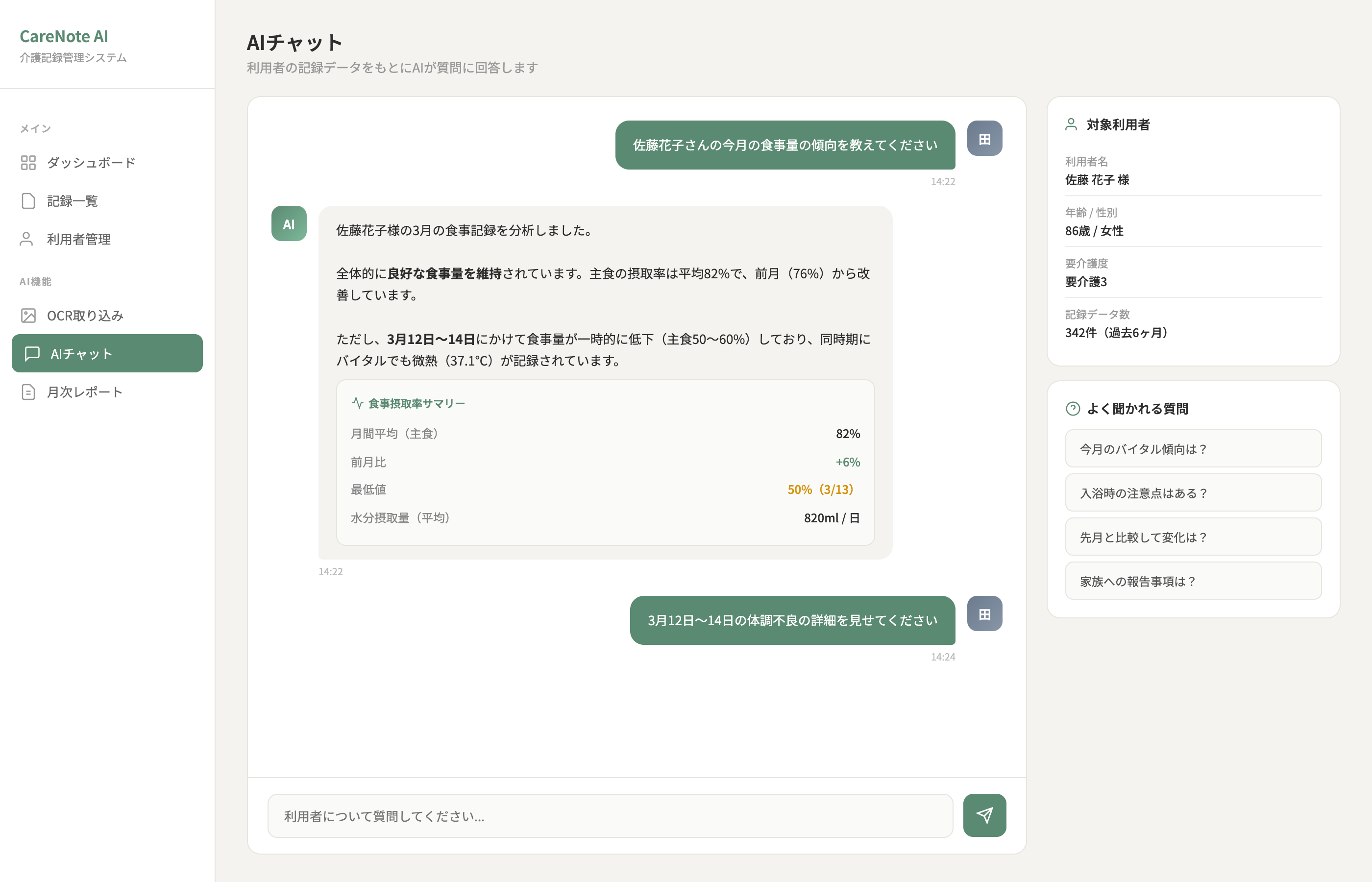Click the question-mark icon beside よく聞かれる質問
This screenshot has width=1372, height=882.
tap(1073, 408)
